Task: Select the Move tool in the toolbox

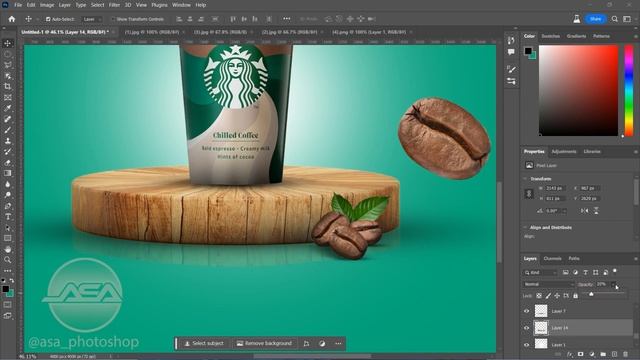Action: click(7, 43)
